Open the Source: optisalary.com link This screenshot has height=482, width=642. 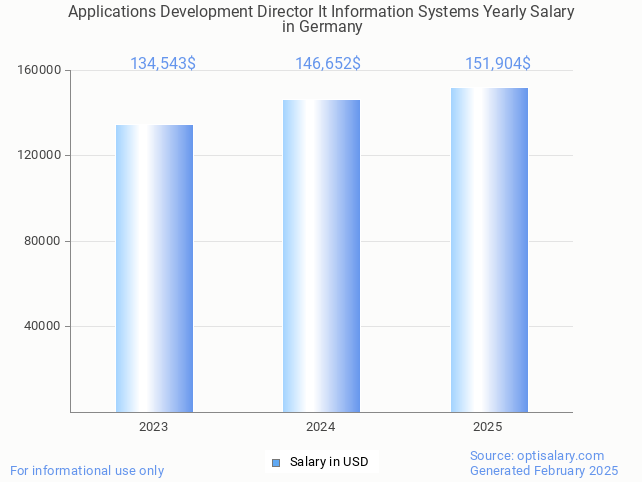click(x=537, y=455)
